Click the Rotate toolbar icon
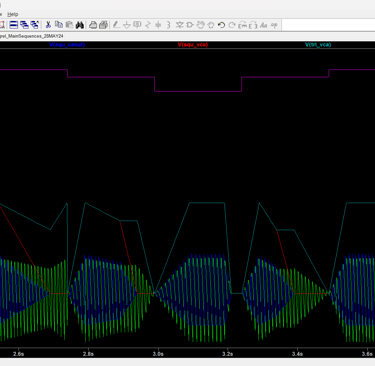 pos(243,25)
